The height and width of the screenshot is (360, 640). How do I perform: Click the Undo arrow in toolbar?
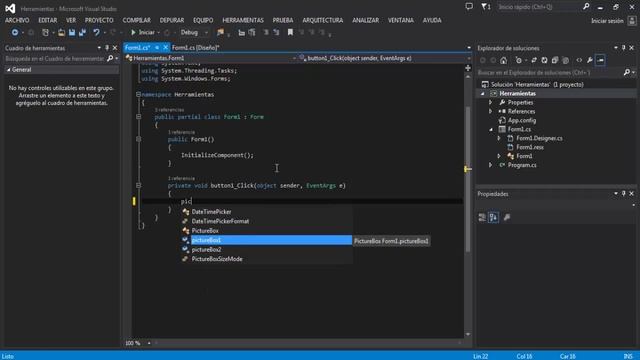coord(96,33)
